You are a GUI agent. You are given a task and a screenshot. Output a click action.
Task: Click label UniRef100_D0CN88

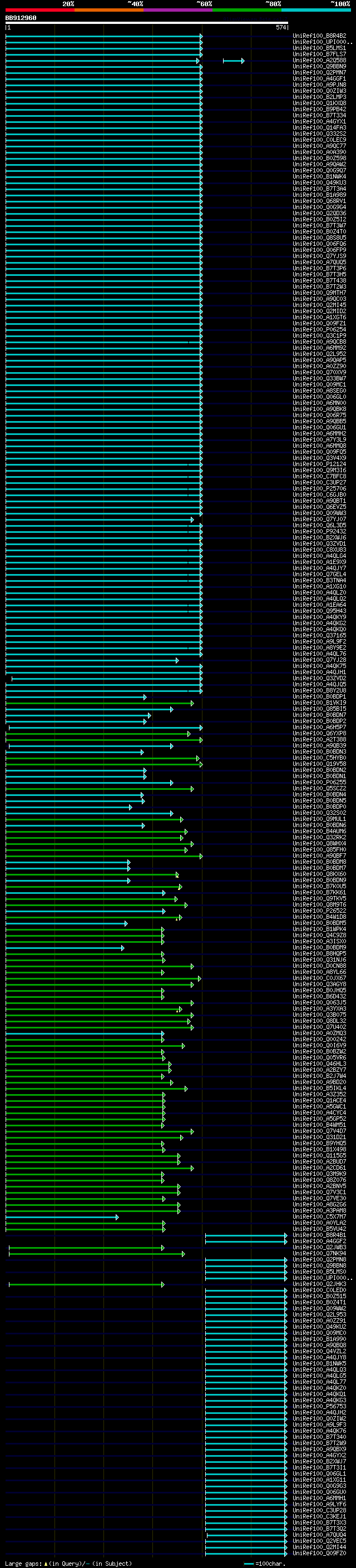(319, 966)
